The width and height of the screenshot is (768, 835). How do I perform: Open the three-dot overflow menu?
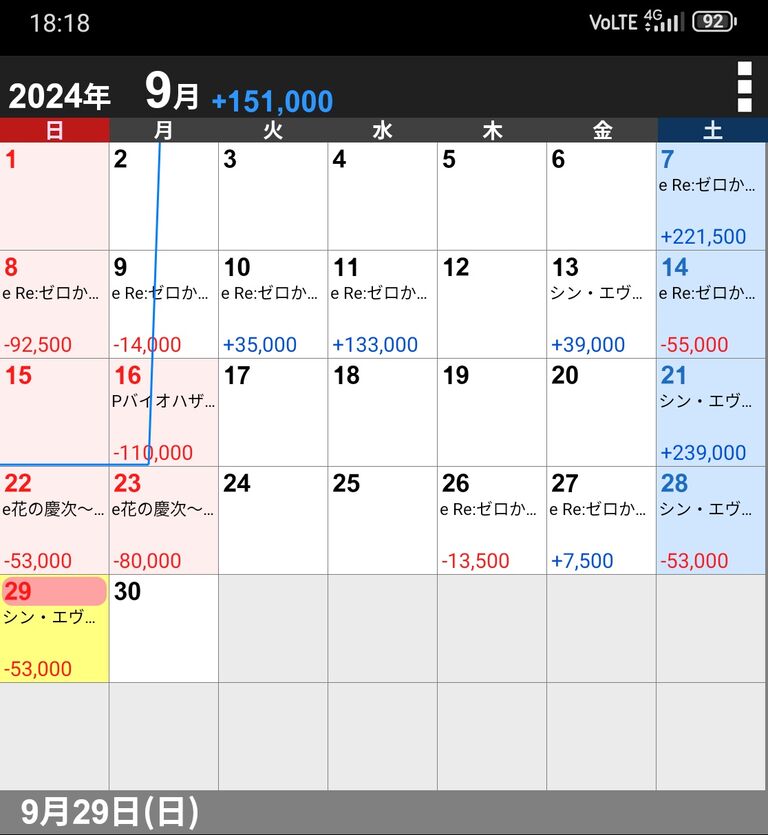[745, 87]
